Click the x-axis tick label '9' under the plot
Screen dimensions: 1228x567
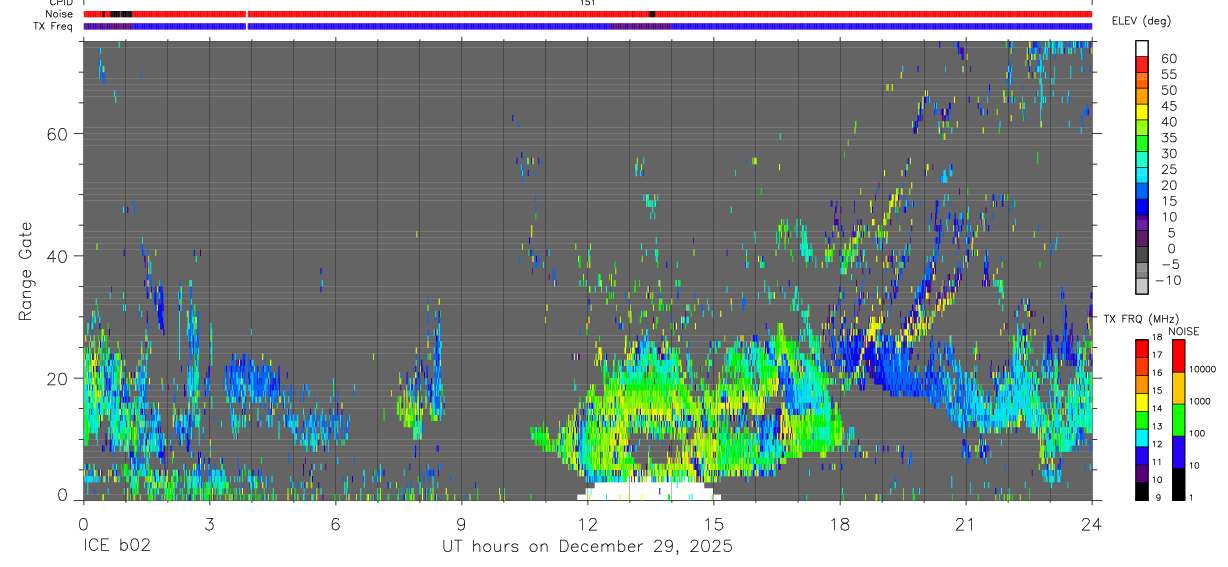click(x=461, y=523)
